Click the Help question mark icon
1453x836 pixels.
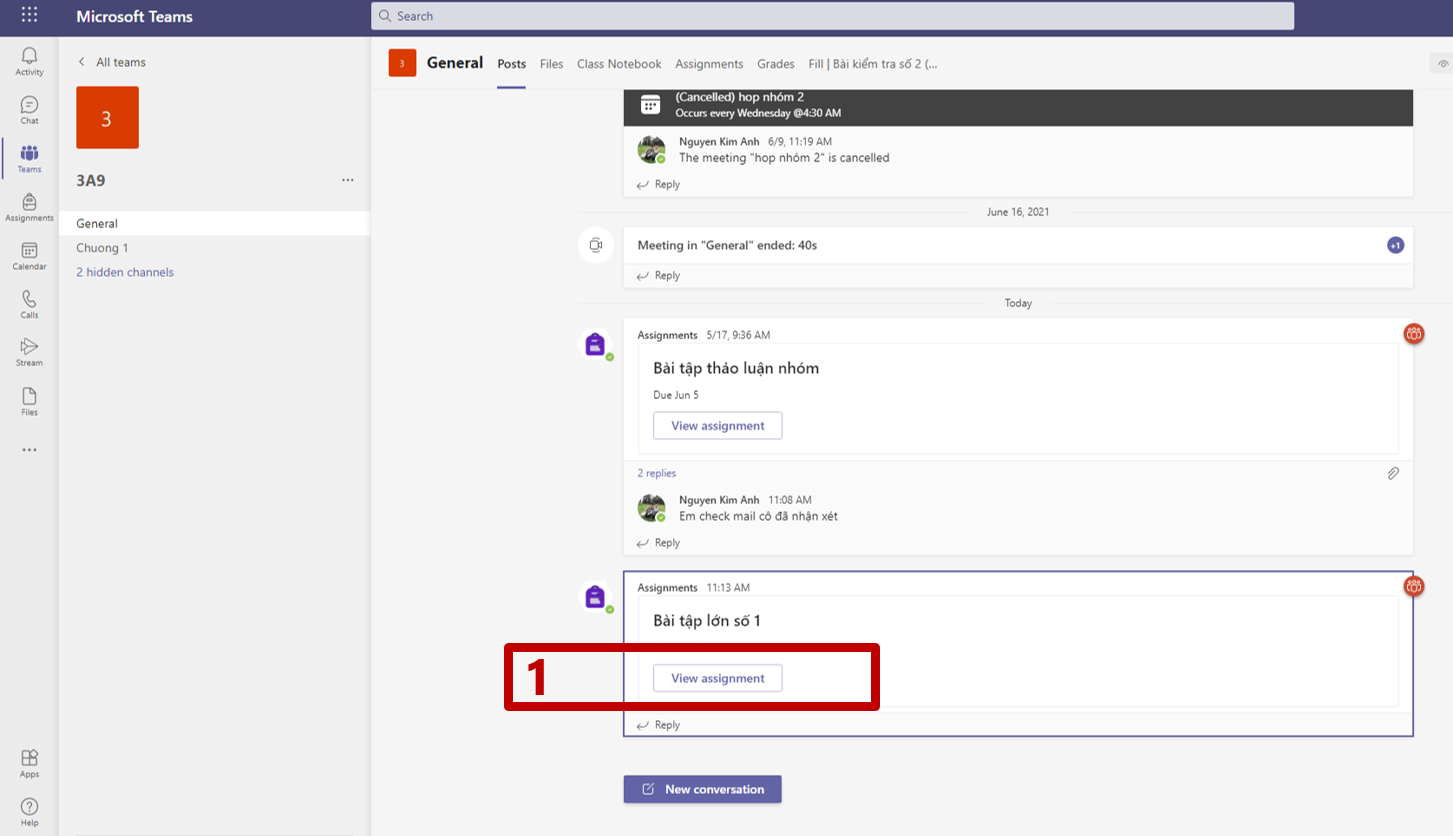coord(29,811)
